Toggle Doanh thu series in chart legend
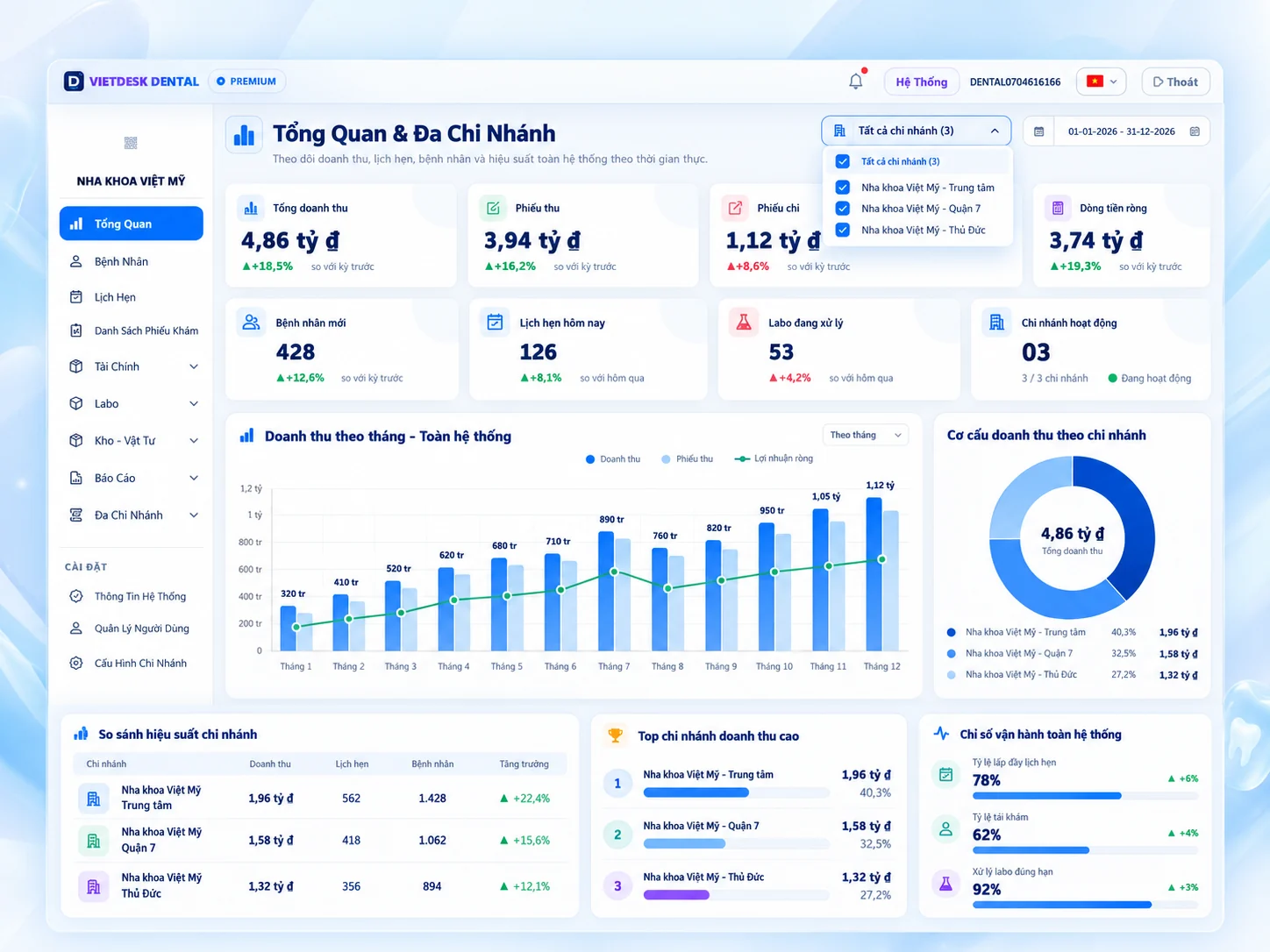This screenshot has width=1270, height=952. coord(613,459)
